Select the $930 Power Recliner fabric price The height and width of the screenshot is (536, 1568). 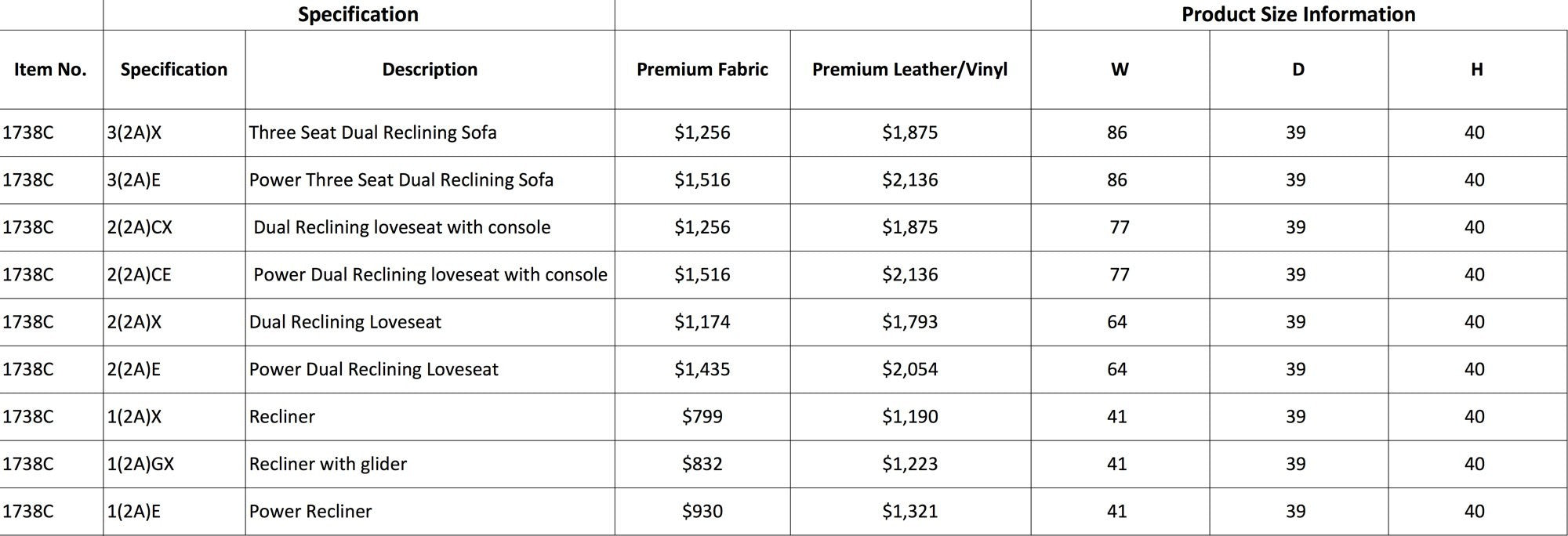(702, 512)
